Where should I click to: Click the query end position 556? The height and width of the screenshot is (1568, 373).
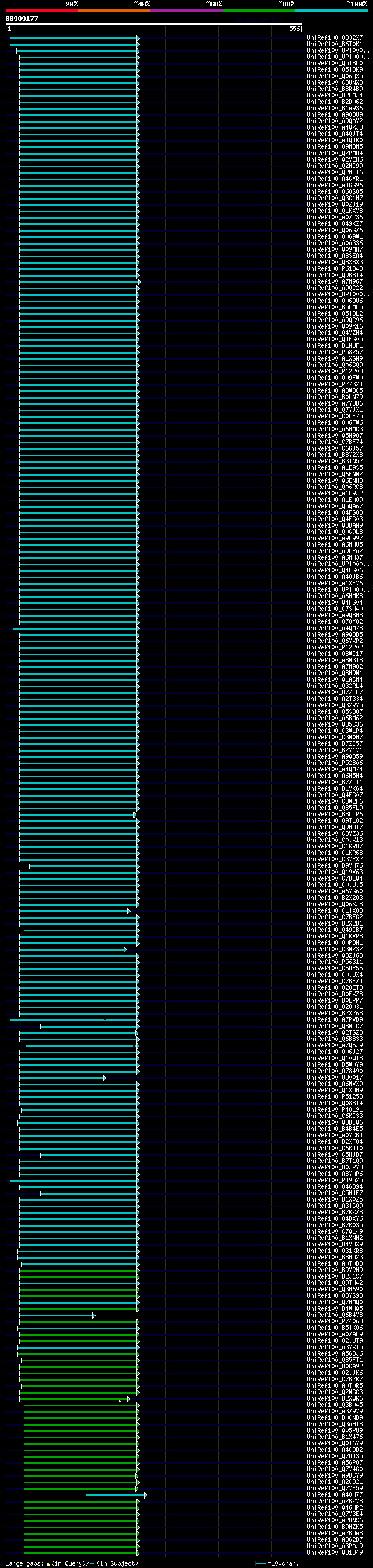click(x=294, y=29)
